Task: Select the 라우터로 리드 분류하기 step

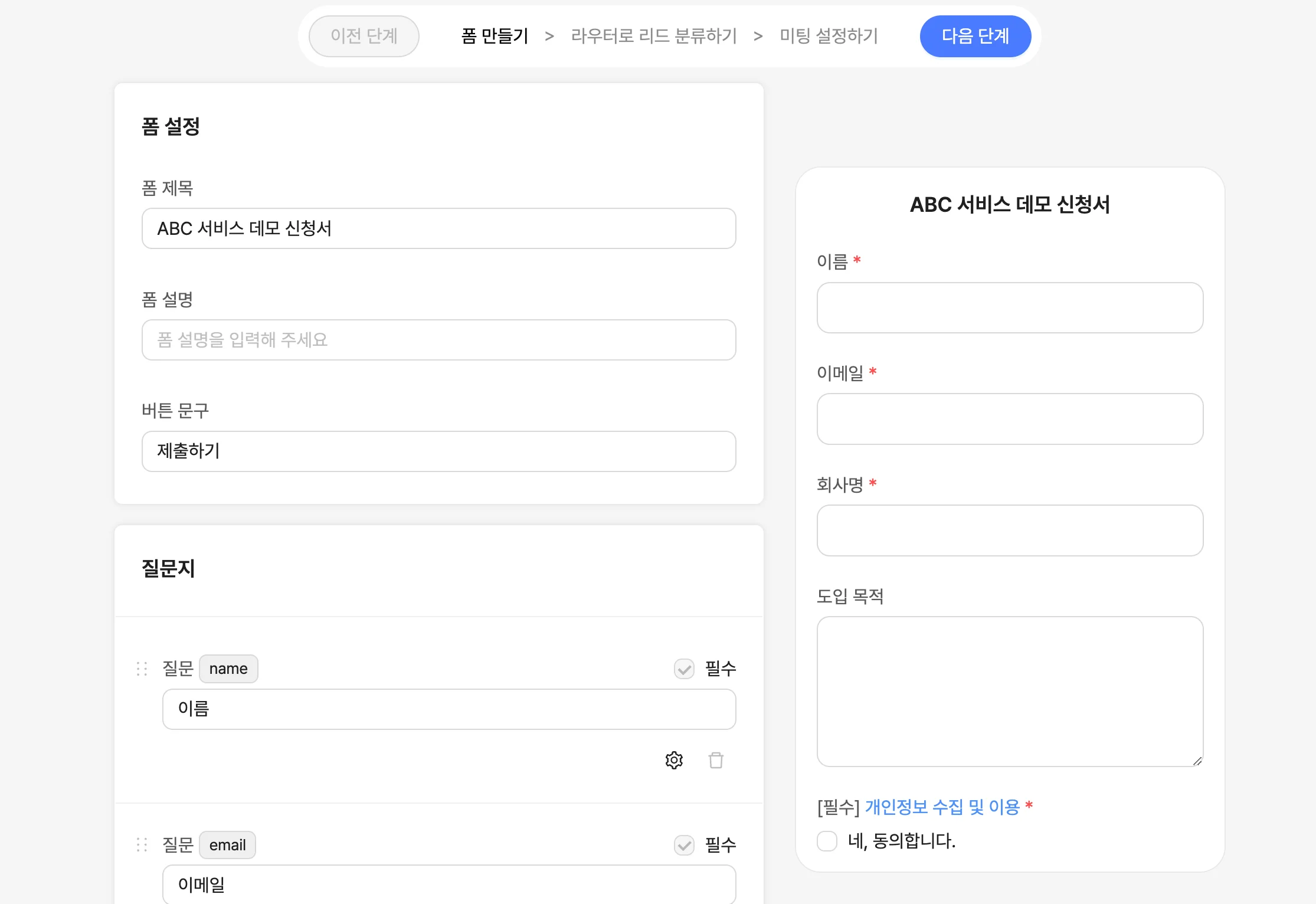Action: click(x=654, y=36)
